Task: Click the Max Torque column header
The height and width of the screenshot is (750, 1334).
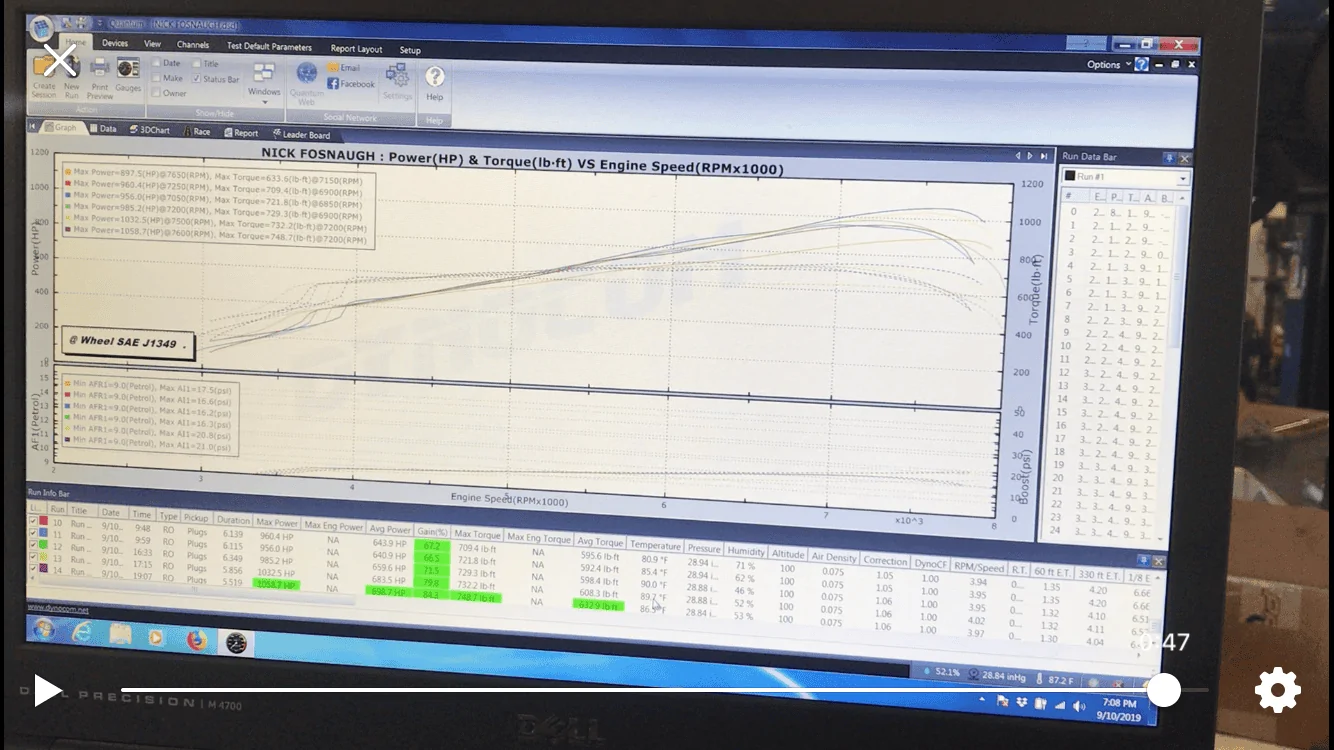Action: 477,534
